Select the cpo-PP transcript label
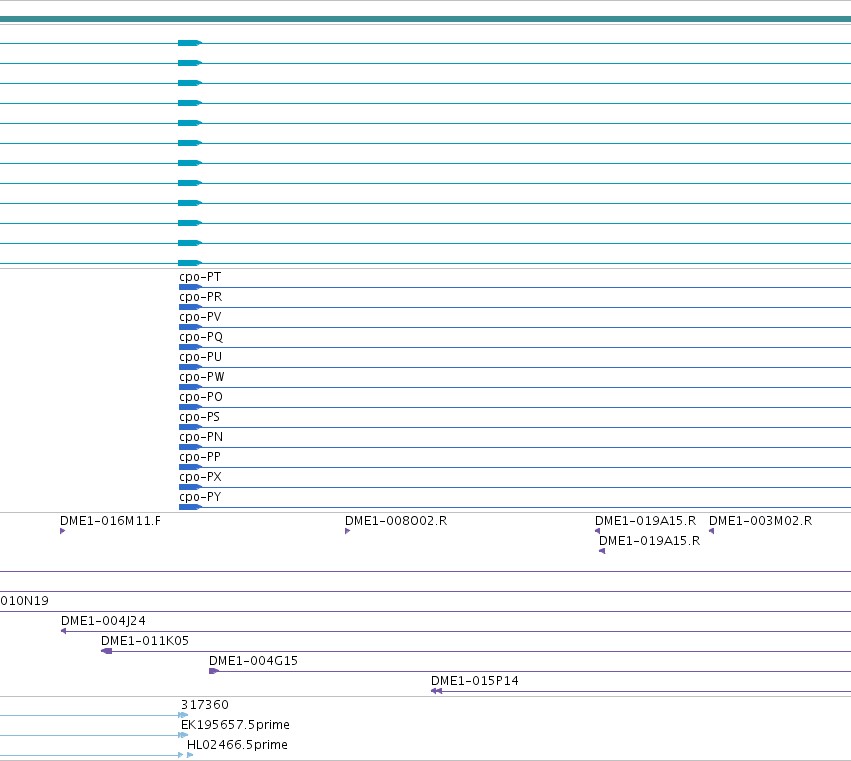This screenshot has width=851, height=761. 200,457
